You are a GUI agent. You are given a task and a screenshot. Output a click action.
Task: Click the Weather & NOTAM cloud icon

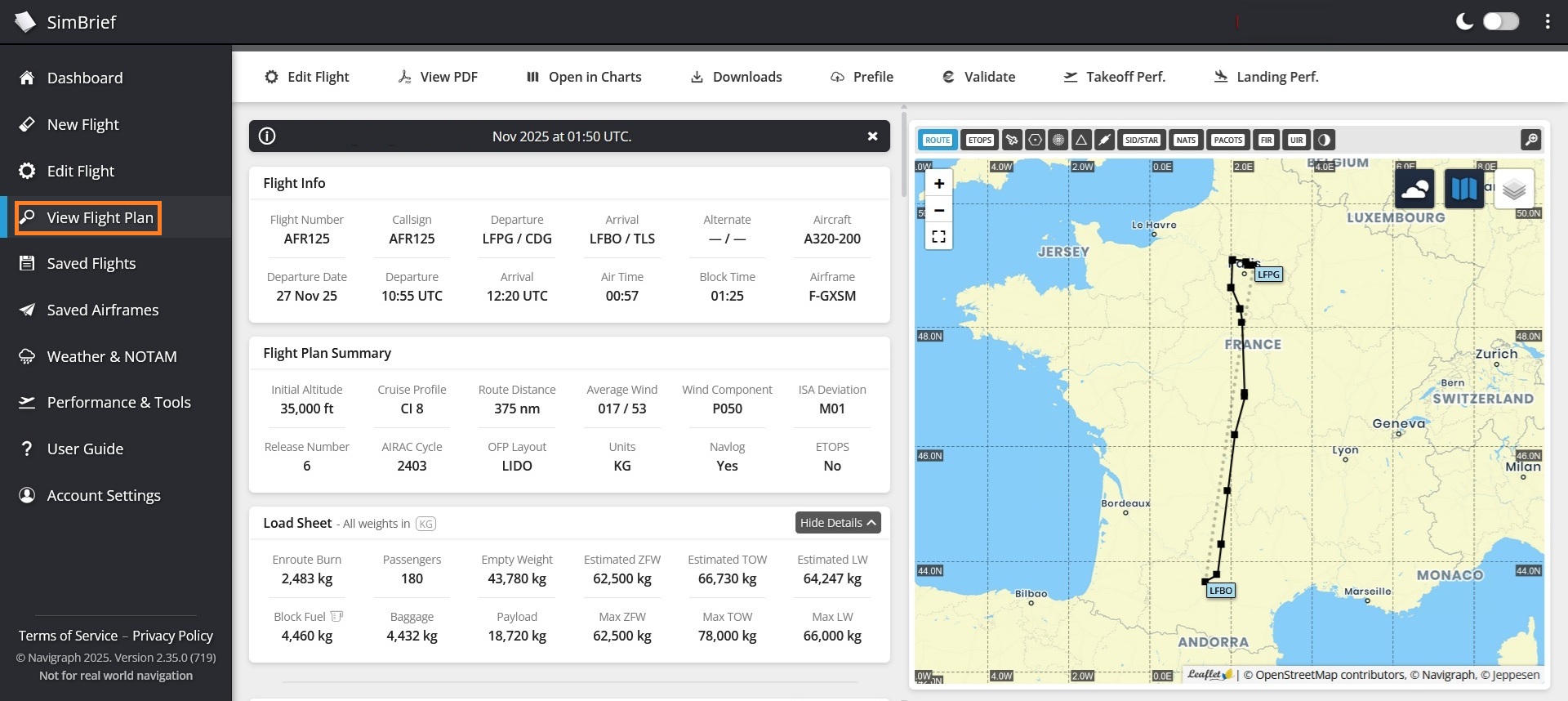pos(27,356)
